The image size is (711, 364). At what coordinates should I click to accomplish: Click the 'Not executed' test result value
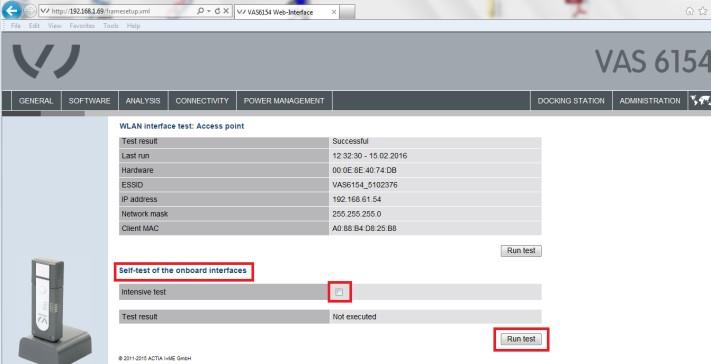pos(354,317)
